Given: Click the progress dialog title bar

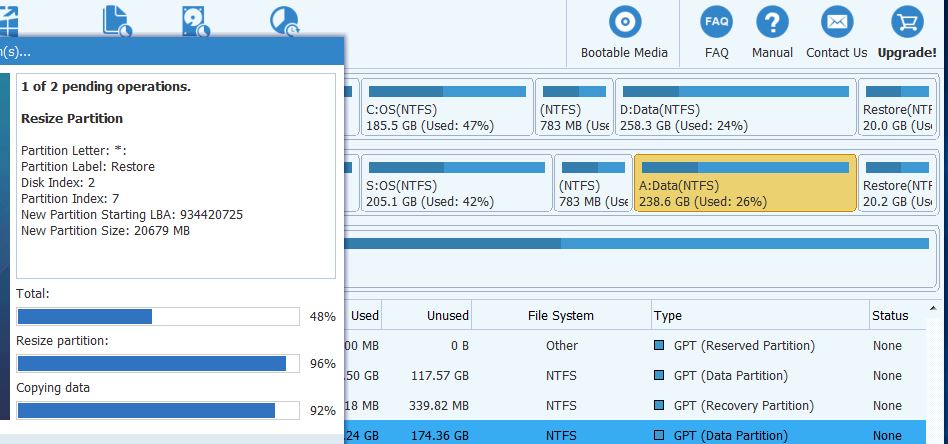Looking at the screenshot, I should [172, 51].
